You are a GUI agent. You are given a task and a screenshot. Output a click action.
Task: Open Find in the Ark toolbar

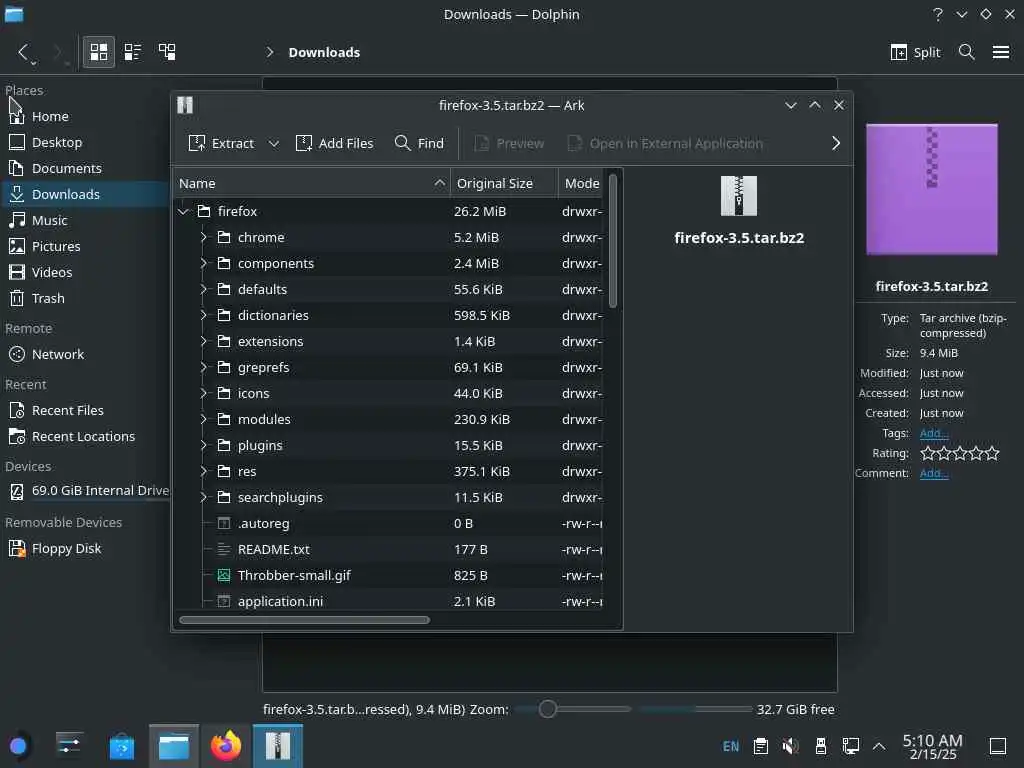click(x=419, y=143)
